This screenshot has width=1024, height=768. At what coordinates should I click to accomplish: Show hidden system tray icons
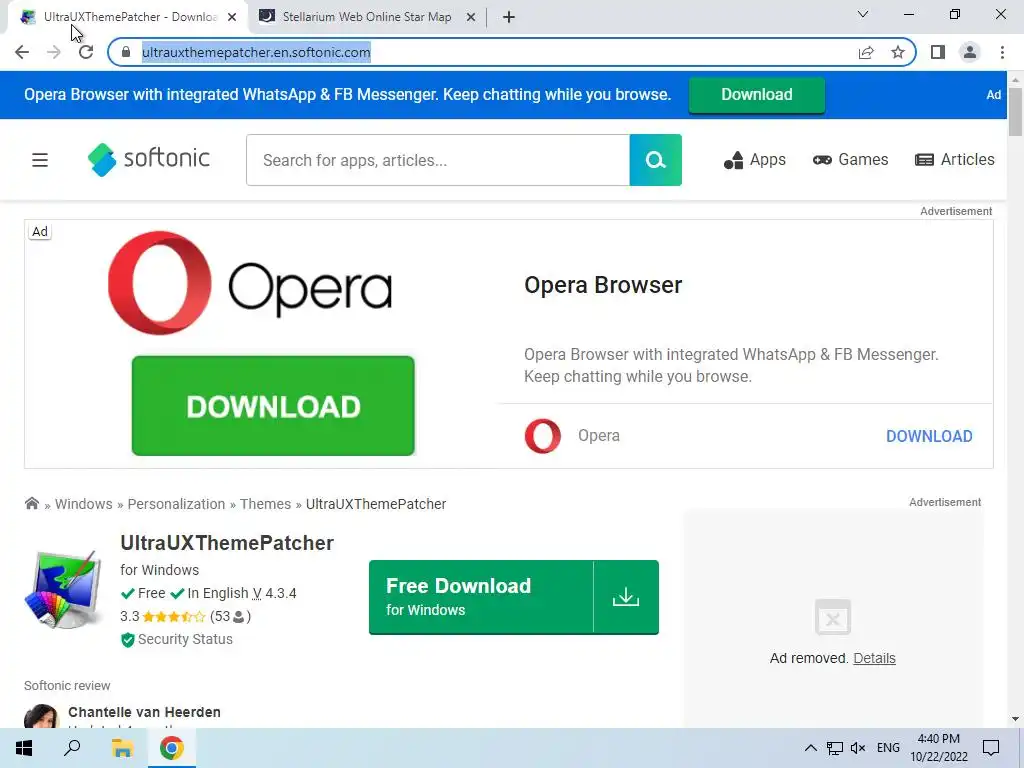(x=810, y=748)
